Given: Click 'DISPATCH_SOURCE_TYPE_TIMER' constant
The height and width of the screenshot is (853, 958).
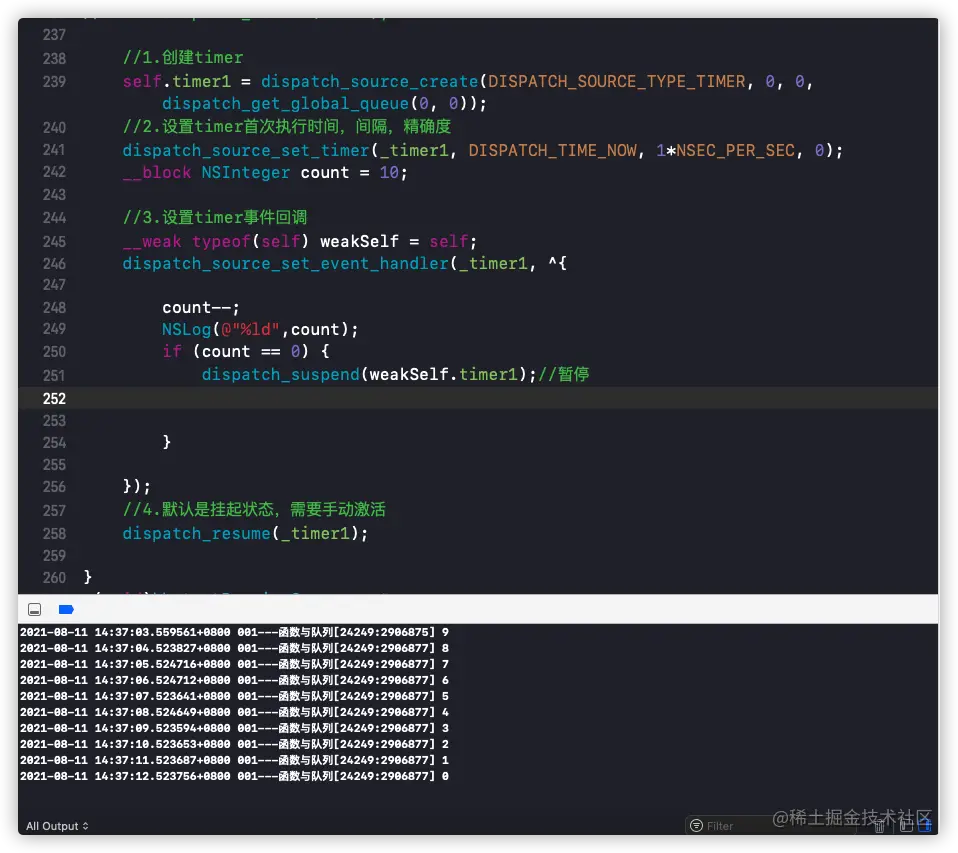Looking at the screenshot, I should click(x=616, y=81).
